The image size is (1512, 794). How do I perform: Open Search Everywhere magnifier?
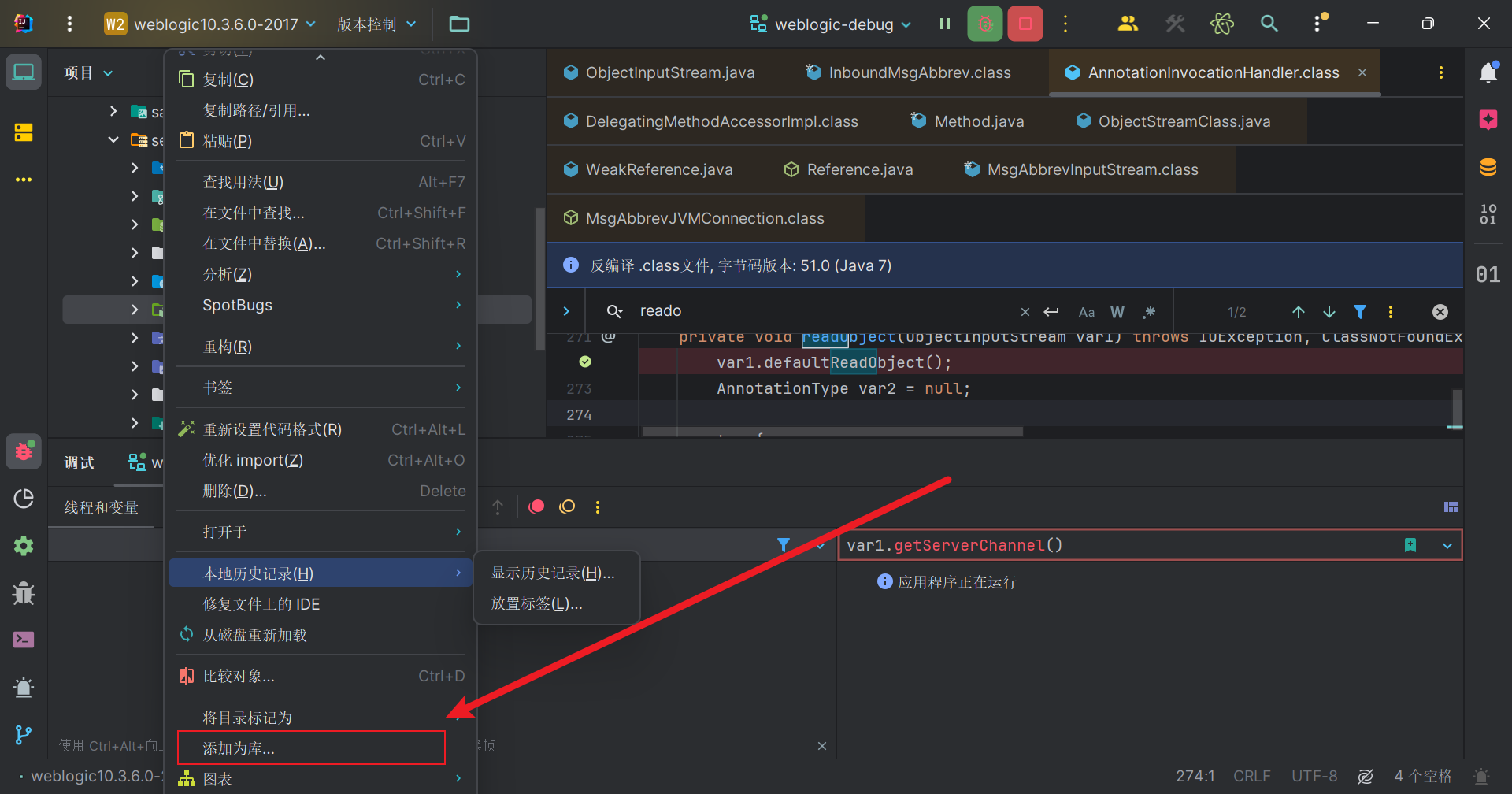tap(1269, 24)
